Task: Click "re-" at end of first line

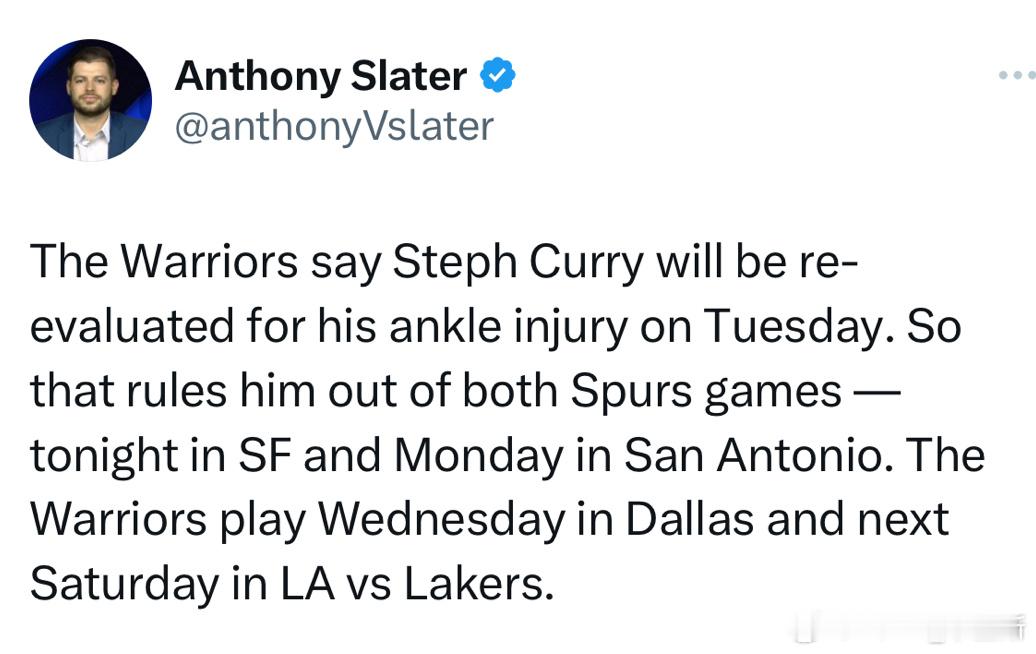Action: click(x=828, y=262)
